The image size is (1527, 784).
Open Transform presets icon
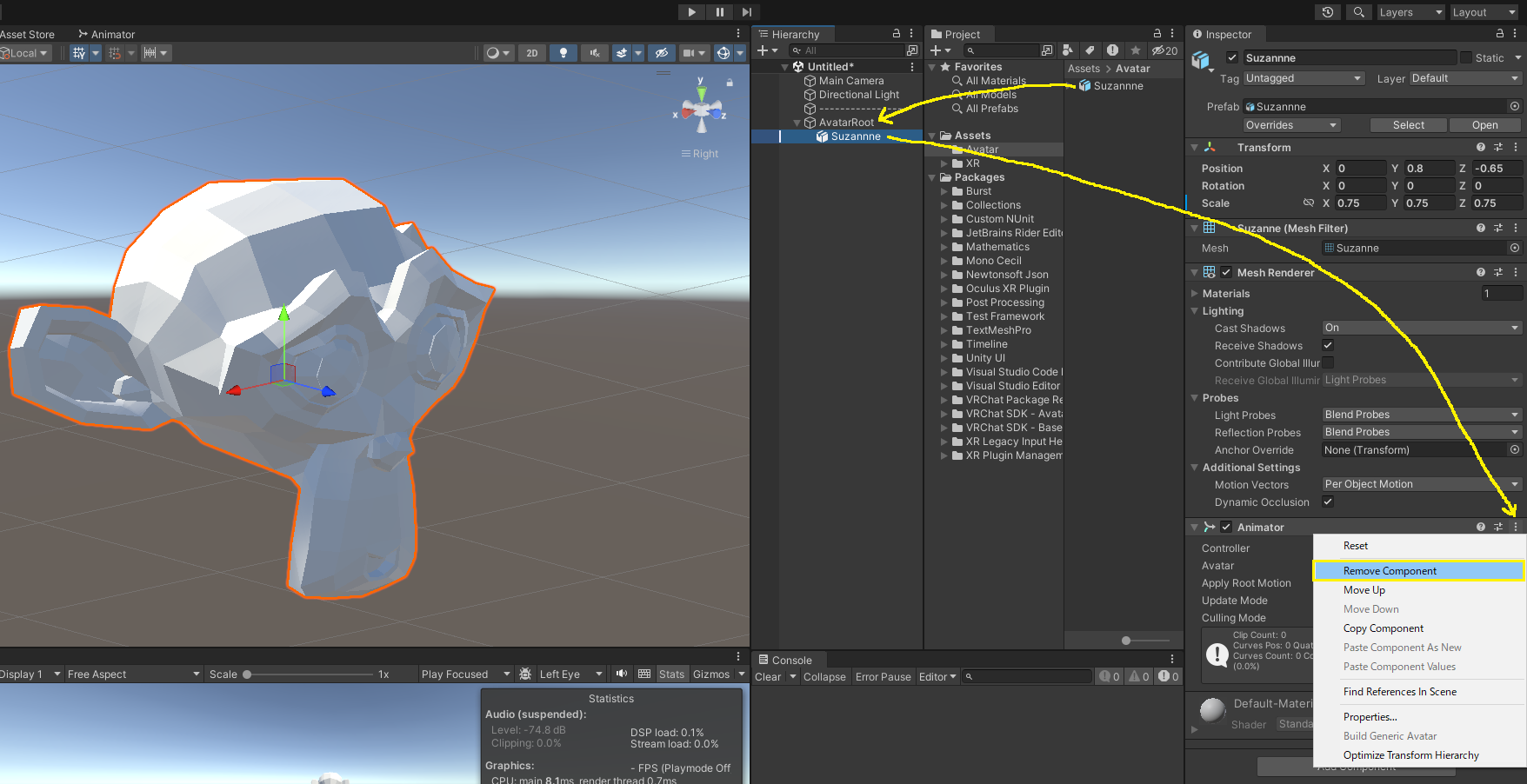coord(1498,147)
